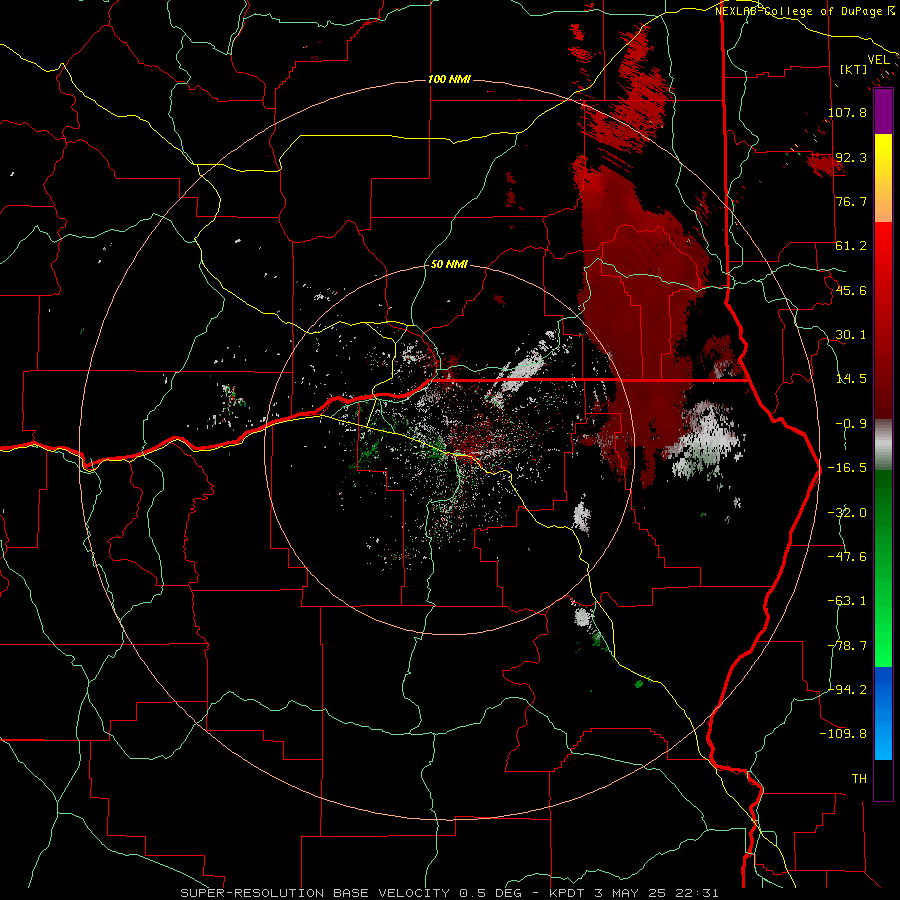Click the TH label on the scale
This screenshot has height=900, width=900.
pyautogui.click(x=859, y=779)
